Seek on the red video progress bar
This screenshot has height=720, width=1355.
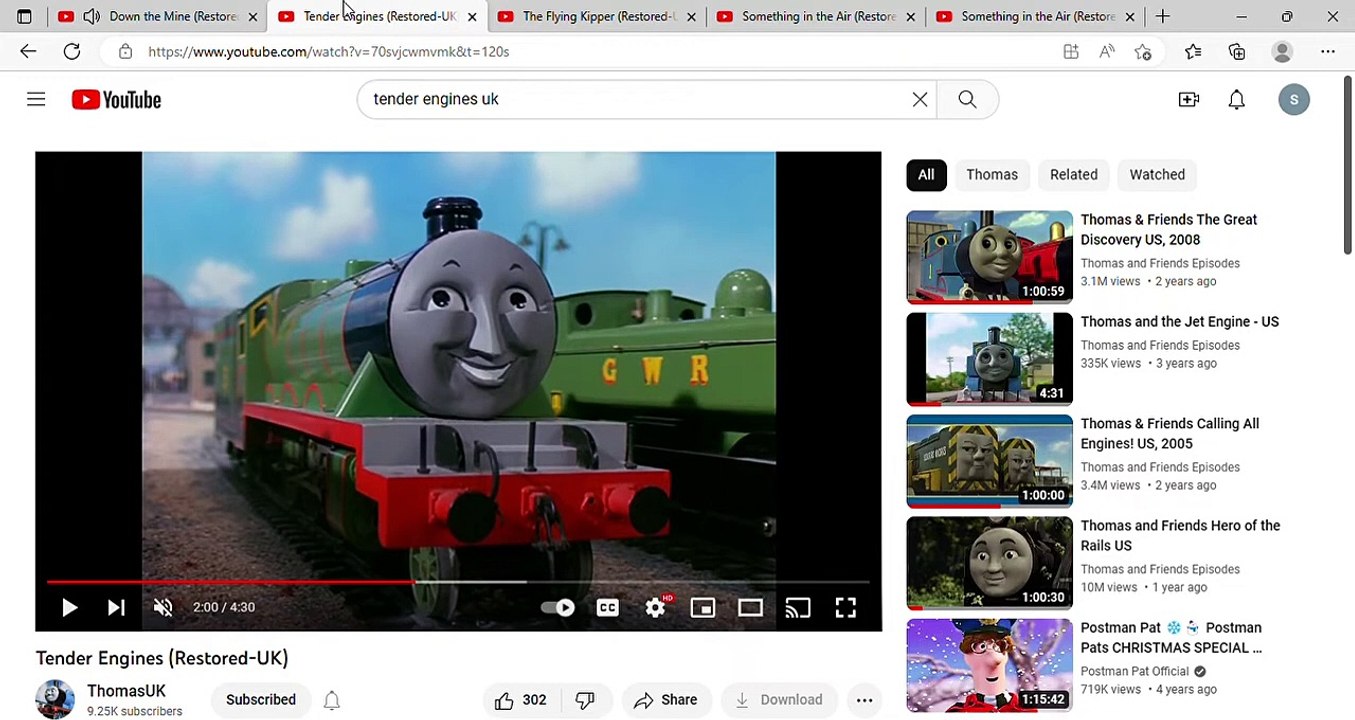pos(458,581)
